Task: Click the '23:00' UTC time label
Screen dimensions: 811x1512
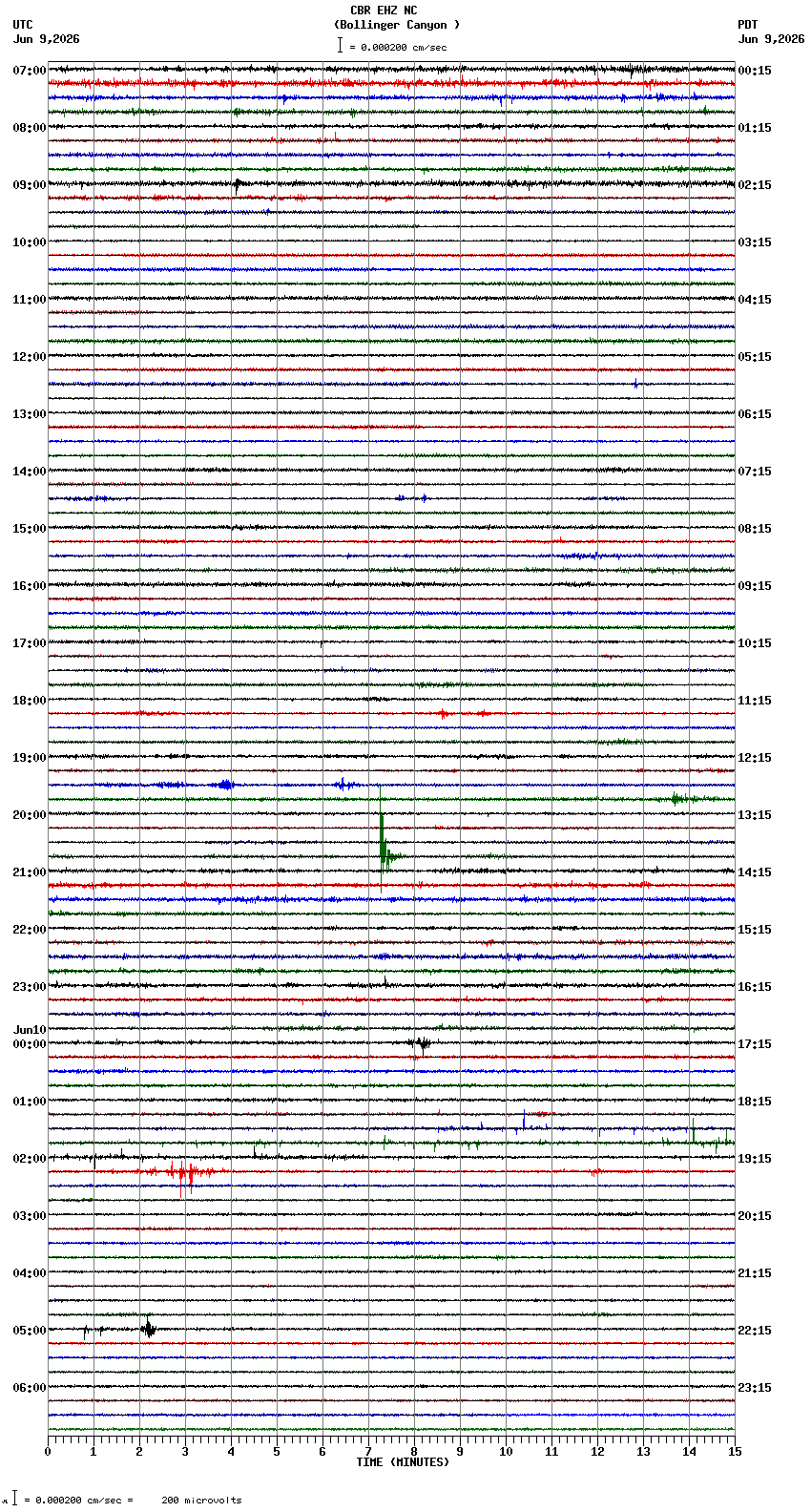Action: pos(30,987)
